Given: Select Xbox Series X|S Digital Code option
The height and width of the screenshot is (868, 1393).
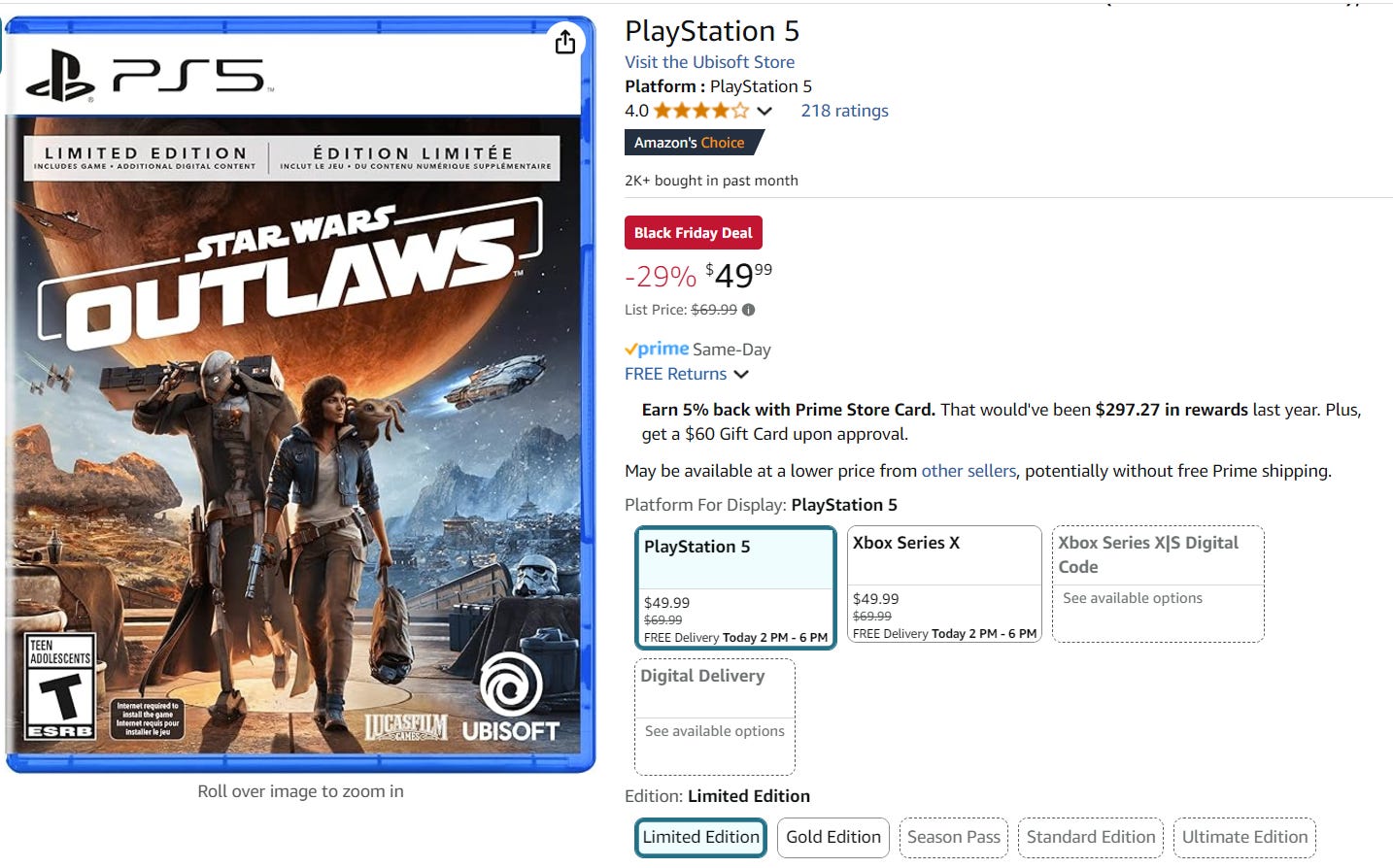Looking at the screenshot, I should 1158,584.
